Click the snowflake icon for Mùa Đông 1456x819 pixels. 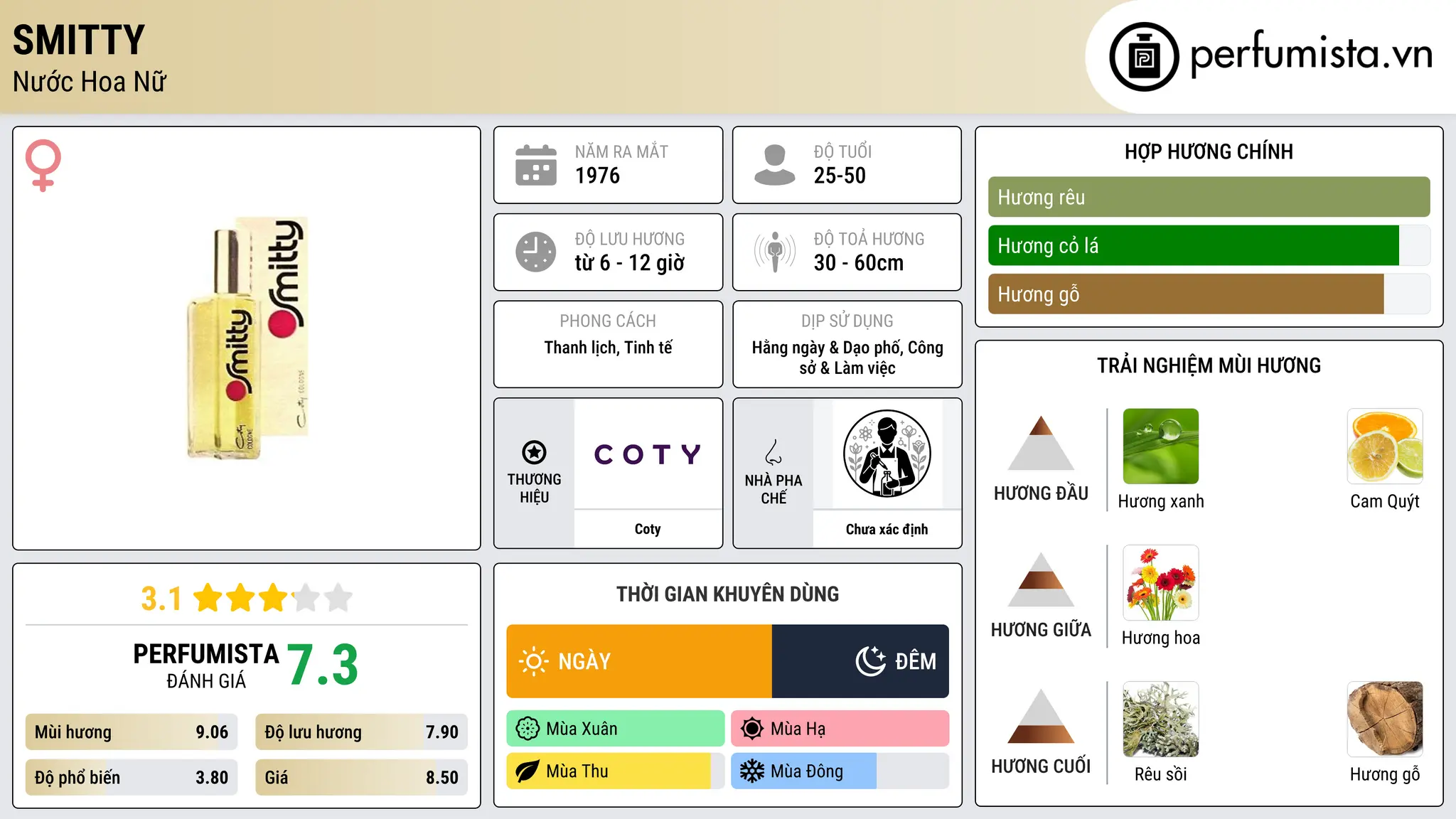752,771
